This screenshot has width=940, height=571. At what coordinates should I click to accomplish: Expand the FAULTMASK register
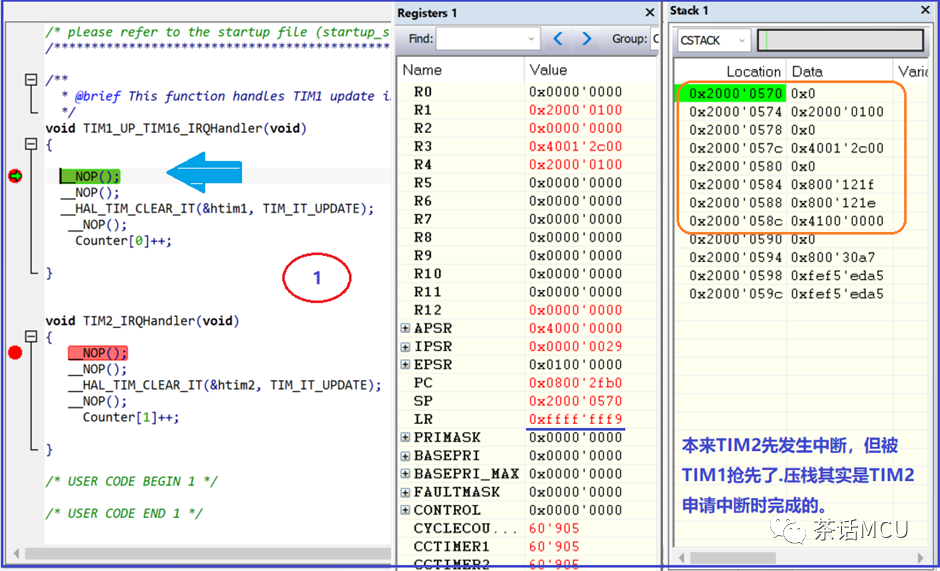pos(405,492)
